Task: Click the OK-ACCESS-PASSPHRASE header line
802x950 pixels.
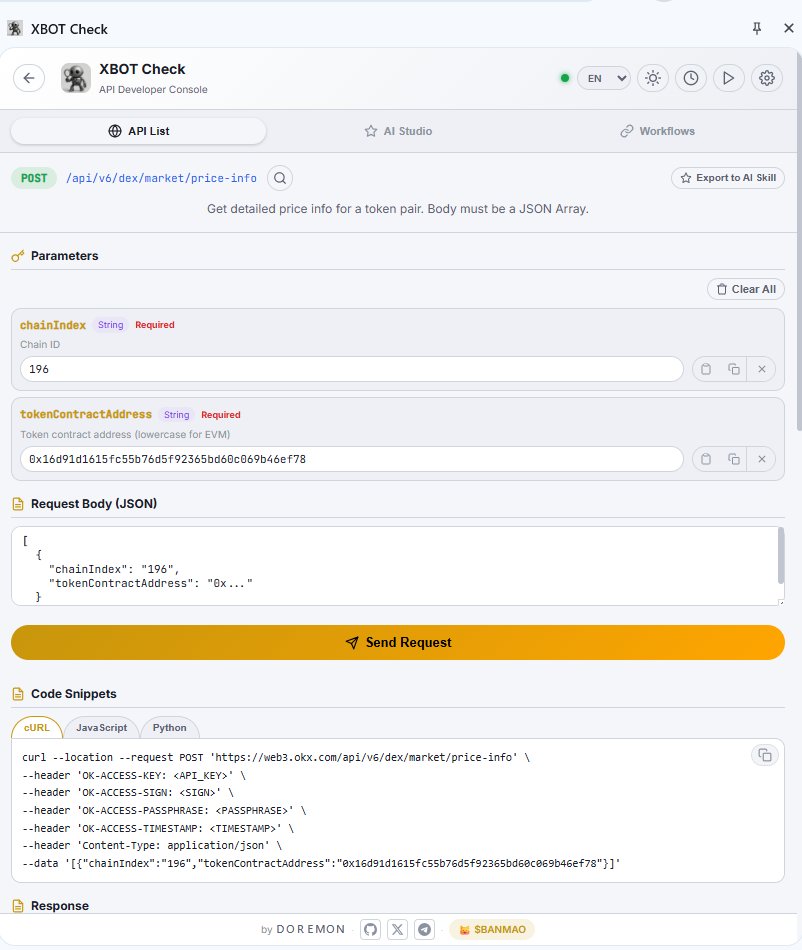Action: pos(164,811)
